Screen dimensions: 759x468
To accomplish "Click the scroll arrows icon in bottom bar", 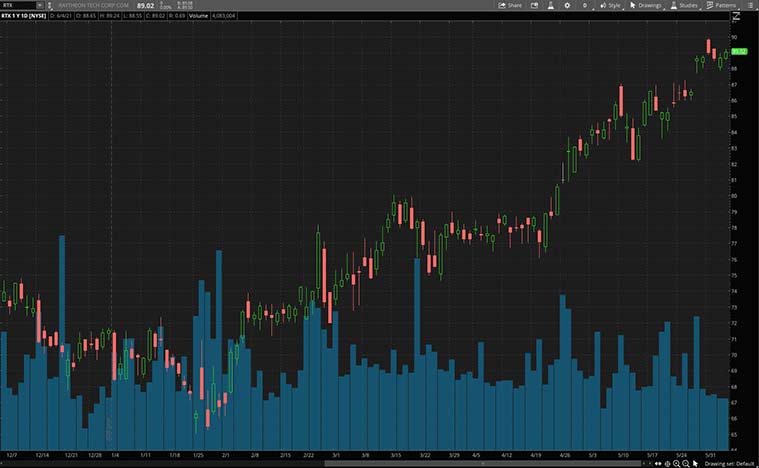I will [x=658, y=464].
